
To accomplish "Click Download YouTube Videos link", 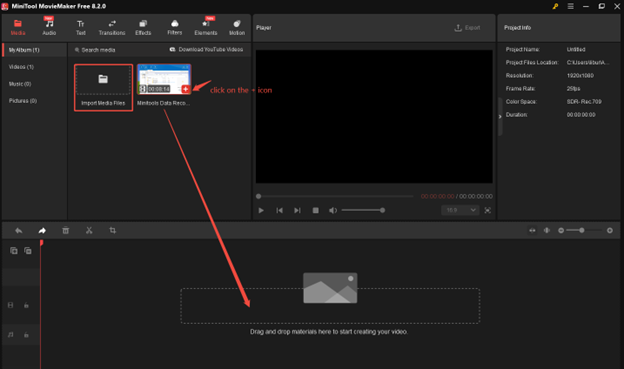I will coord(206,49).
